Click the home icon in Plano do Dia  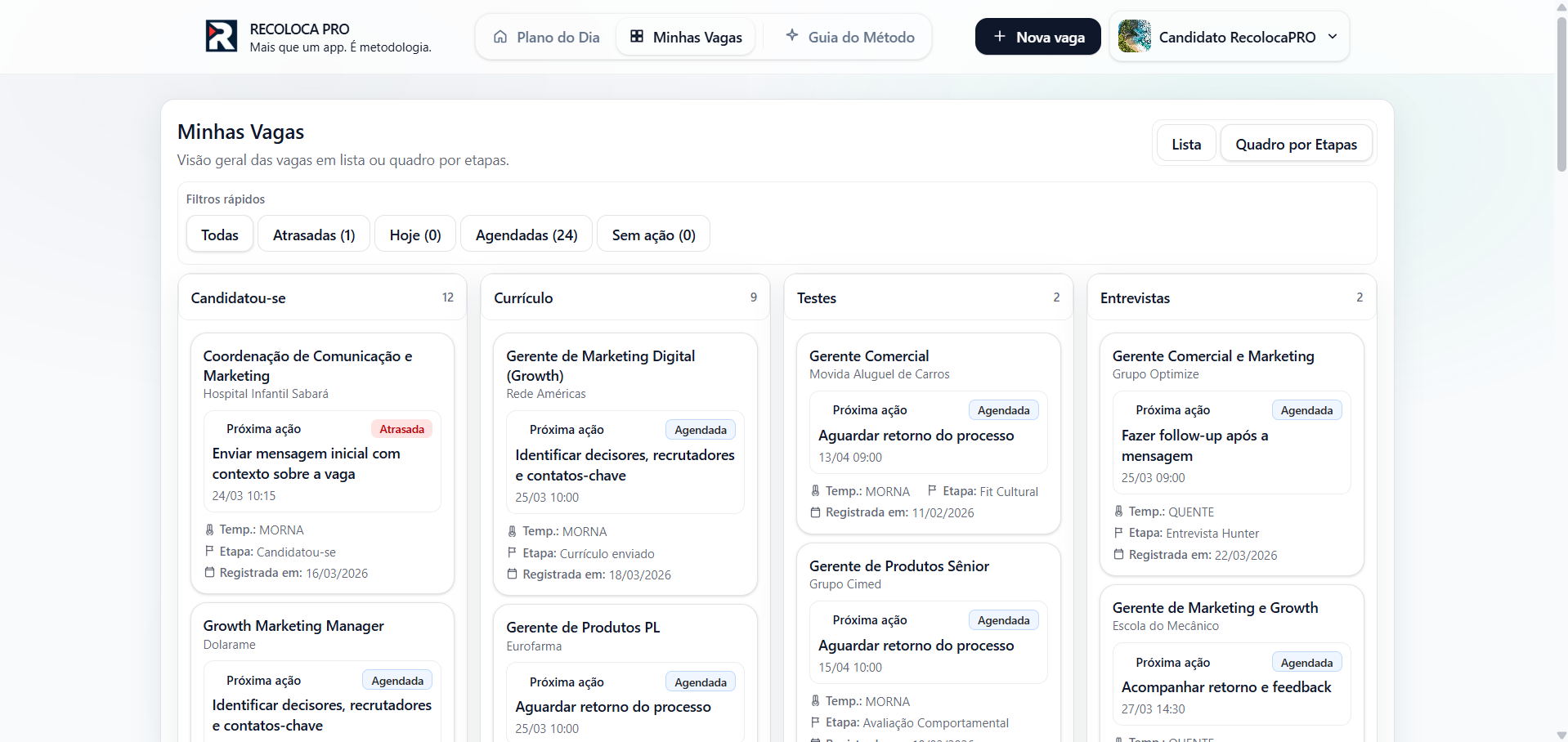[500, 37]
